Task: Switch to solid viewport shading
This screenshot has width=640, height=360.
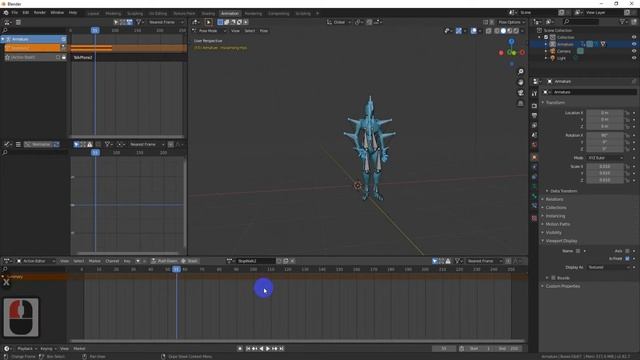Action: click(x=503, y=31)
